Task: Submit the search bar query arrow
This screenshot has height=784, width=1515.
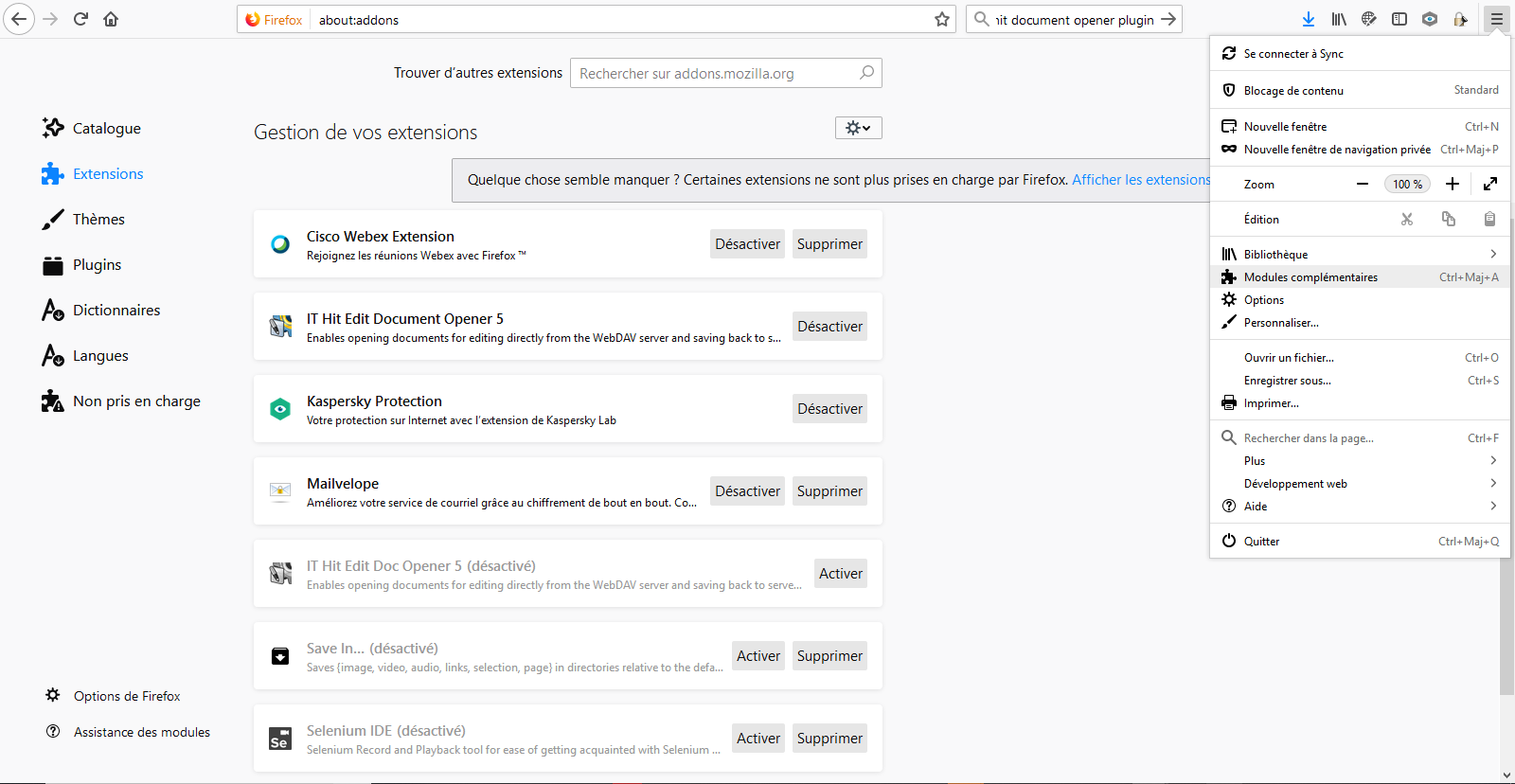Action: point(1168,19)
